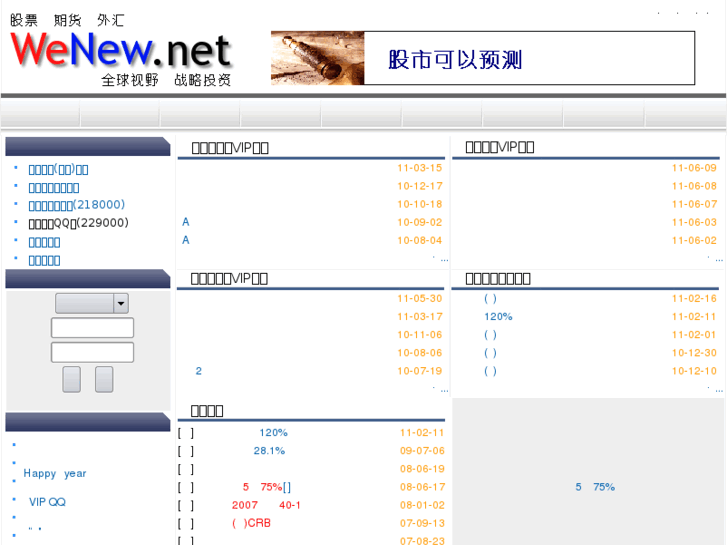This screenshot has width=727, height=545.
Task: Click the date 10-08-06
Action: pos(420,353)
